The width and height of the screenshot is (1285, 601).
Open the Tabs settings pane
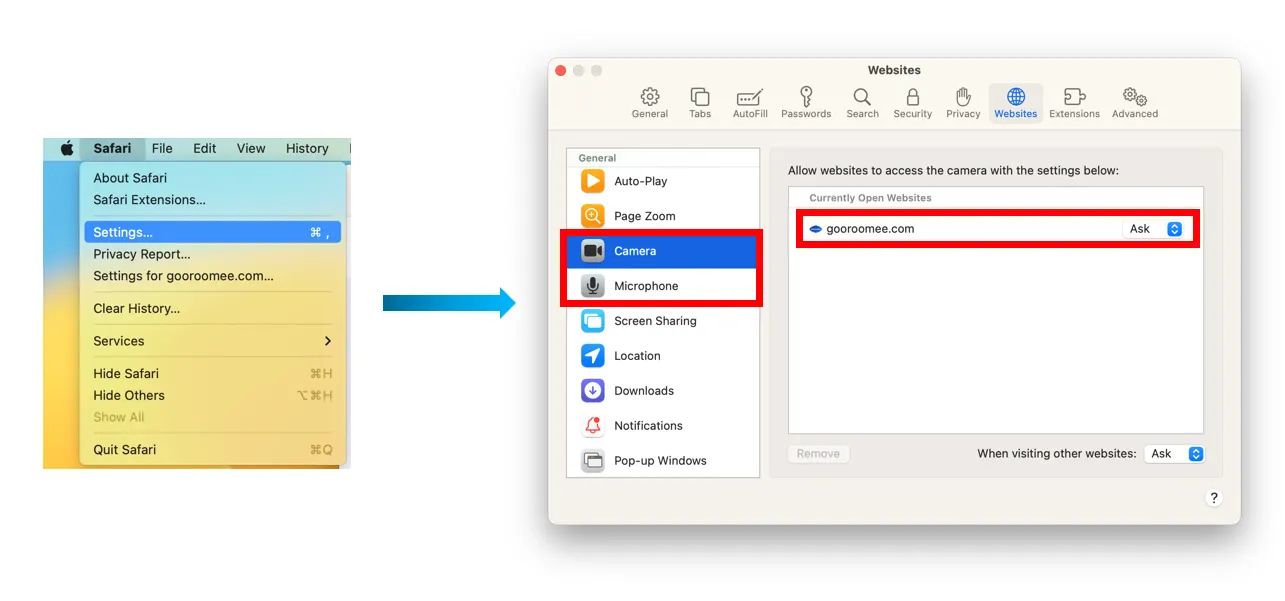700,103
